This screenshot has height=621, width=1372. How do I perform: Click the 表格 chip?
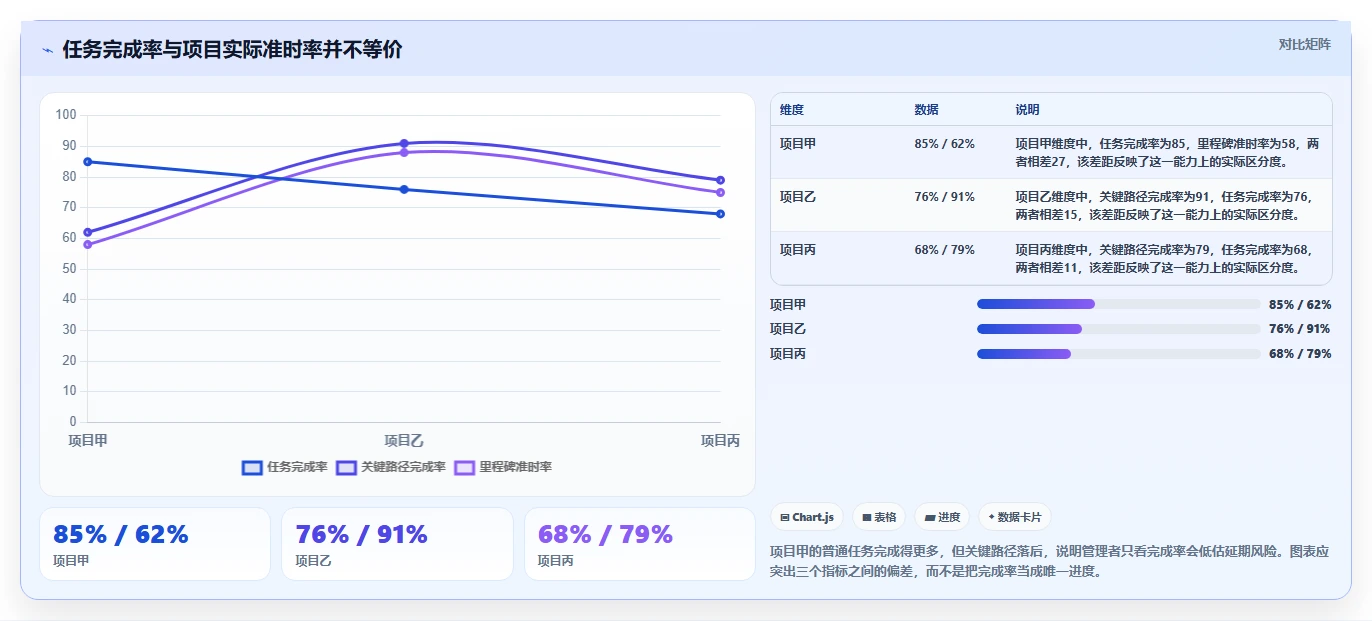[x=878, y=517]
